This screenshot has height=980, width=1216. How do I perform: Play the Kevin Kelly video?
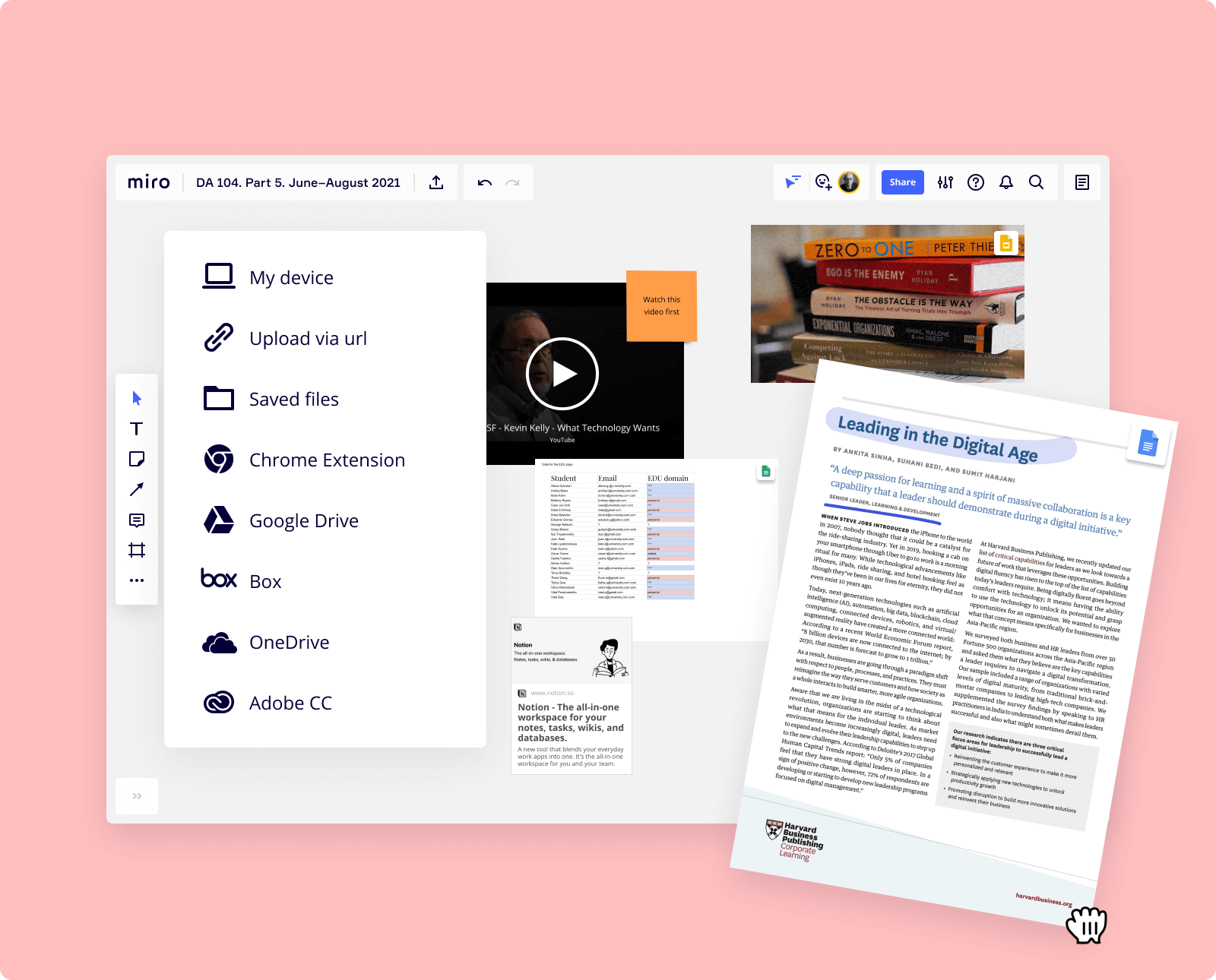tap(562, 374)
